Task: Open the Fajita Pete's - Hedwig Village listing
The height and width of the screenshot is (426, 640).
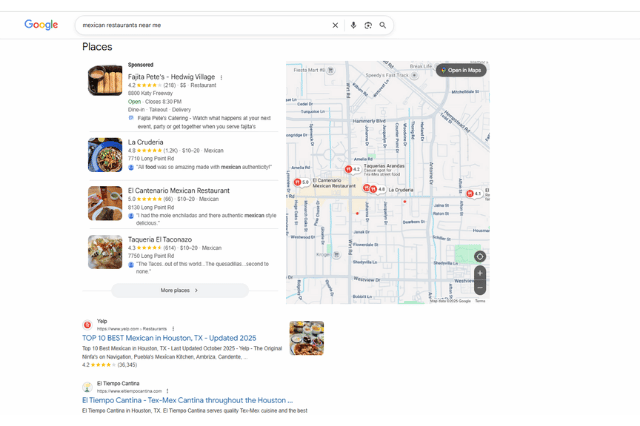Action: [171, 77]
